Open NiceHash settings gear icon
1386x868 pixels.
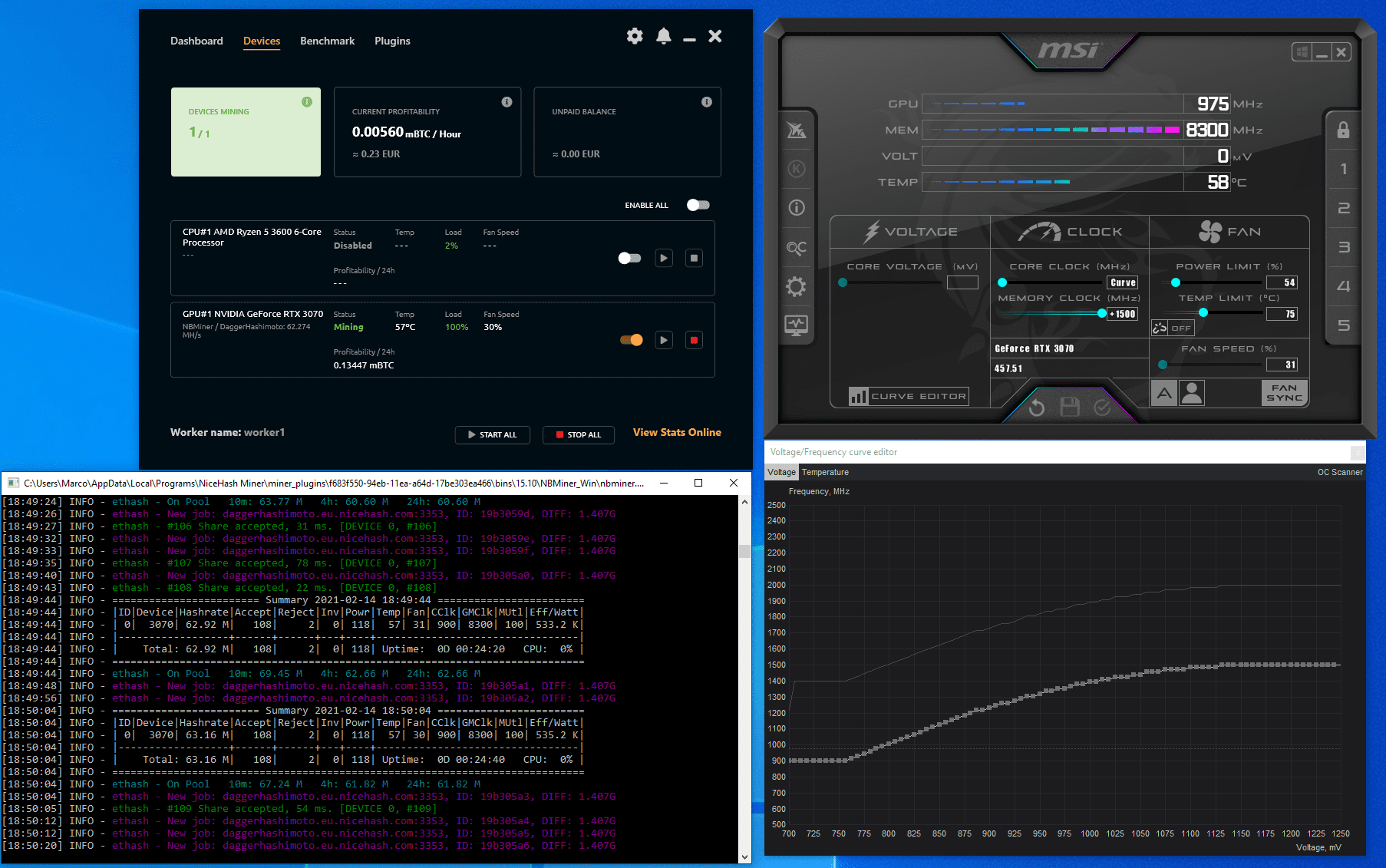[635, 36]
